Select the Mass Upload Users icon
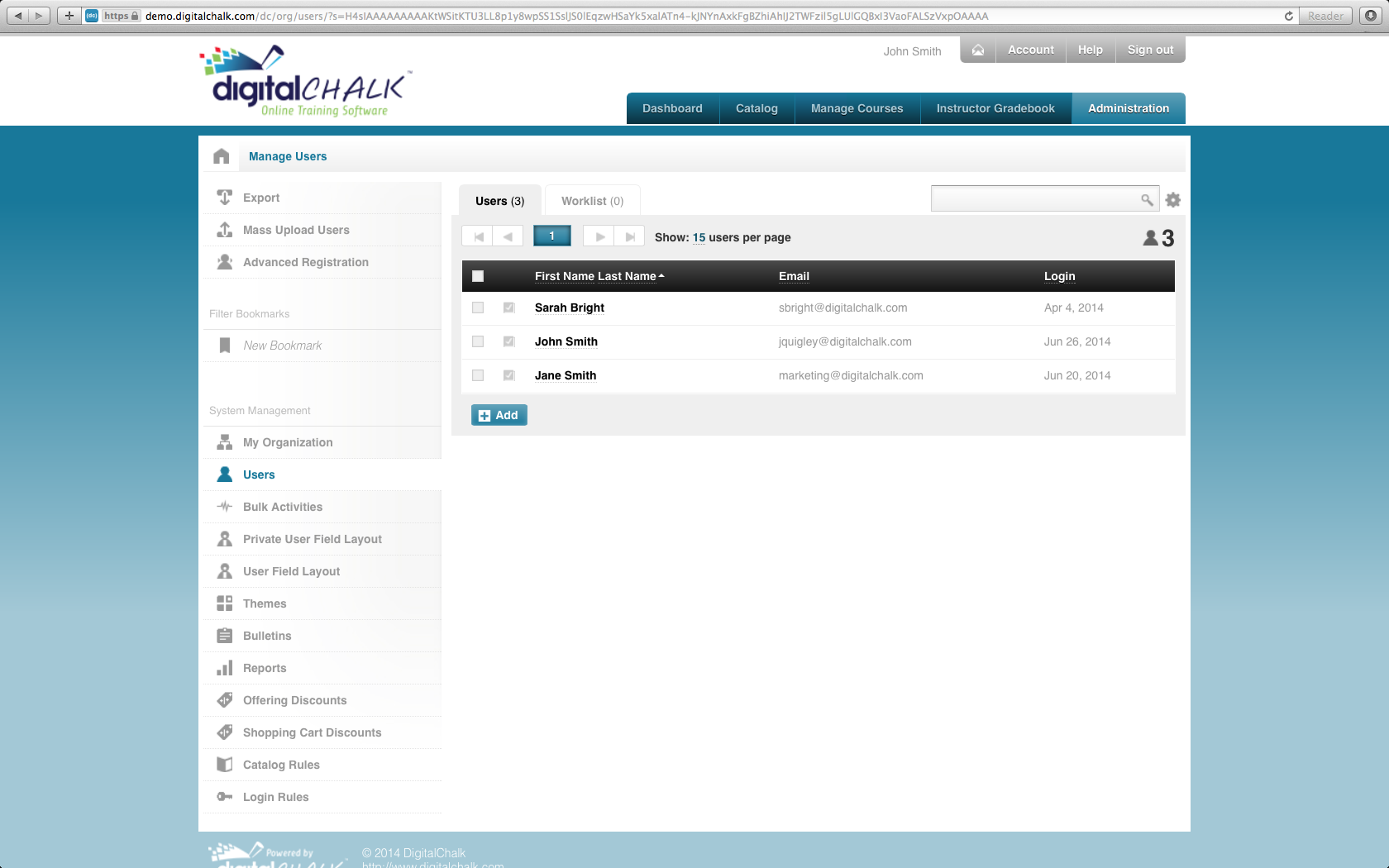Viewport: 1389px width, 868px height. tap(223, 230)
